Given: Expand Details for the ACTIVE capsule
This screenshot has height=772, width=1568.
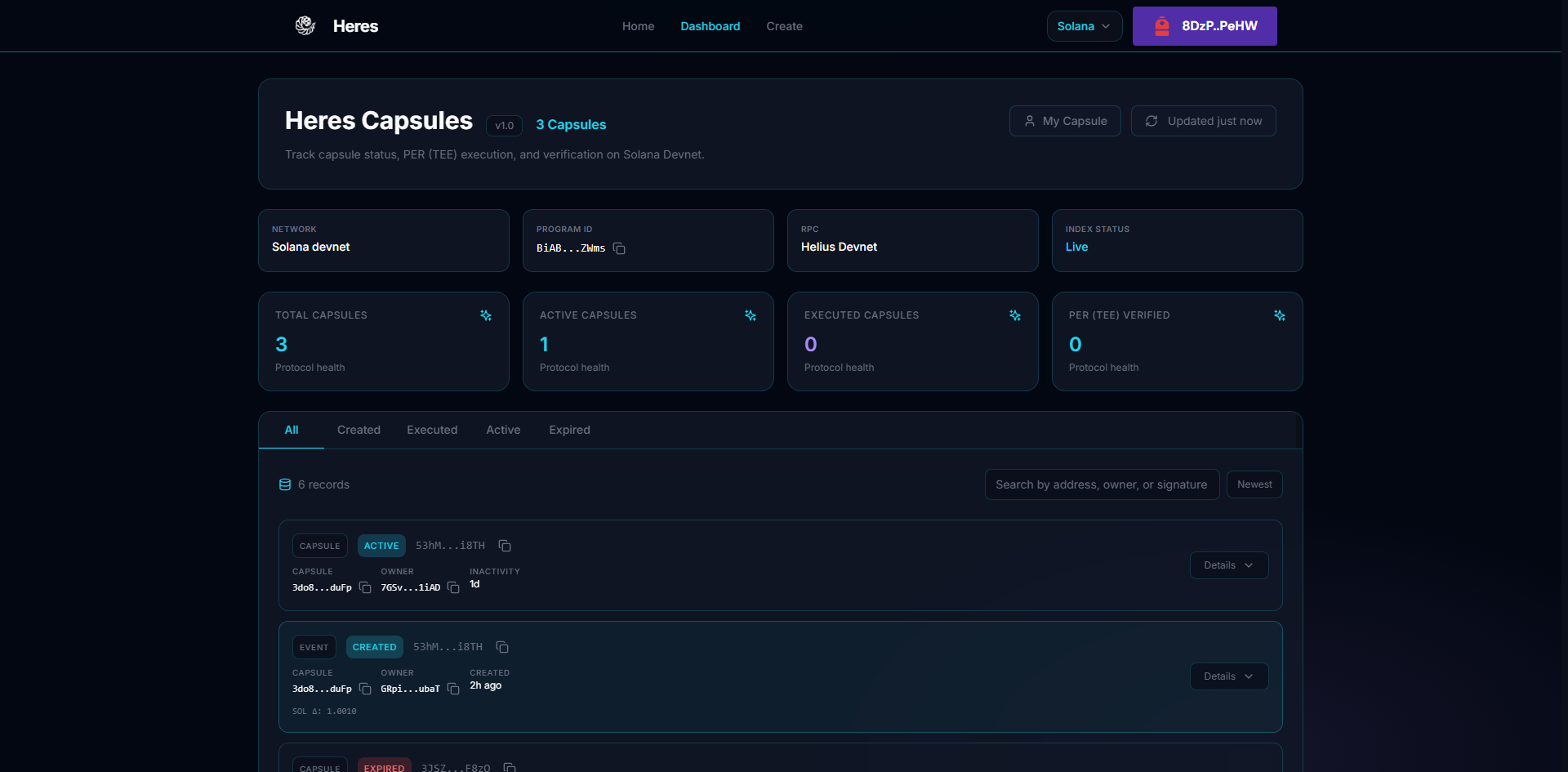Looking at the screenshot, I should click(x=1229, y=565).
